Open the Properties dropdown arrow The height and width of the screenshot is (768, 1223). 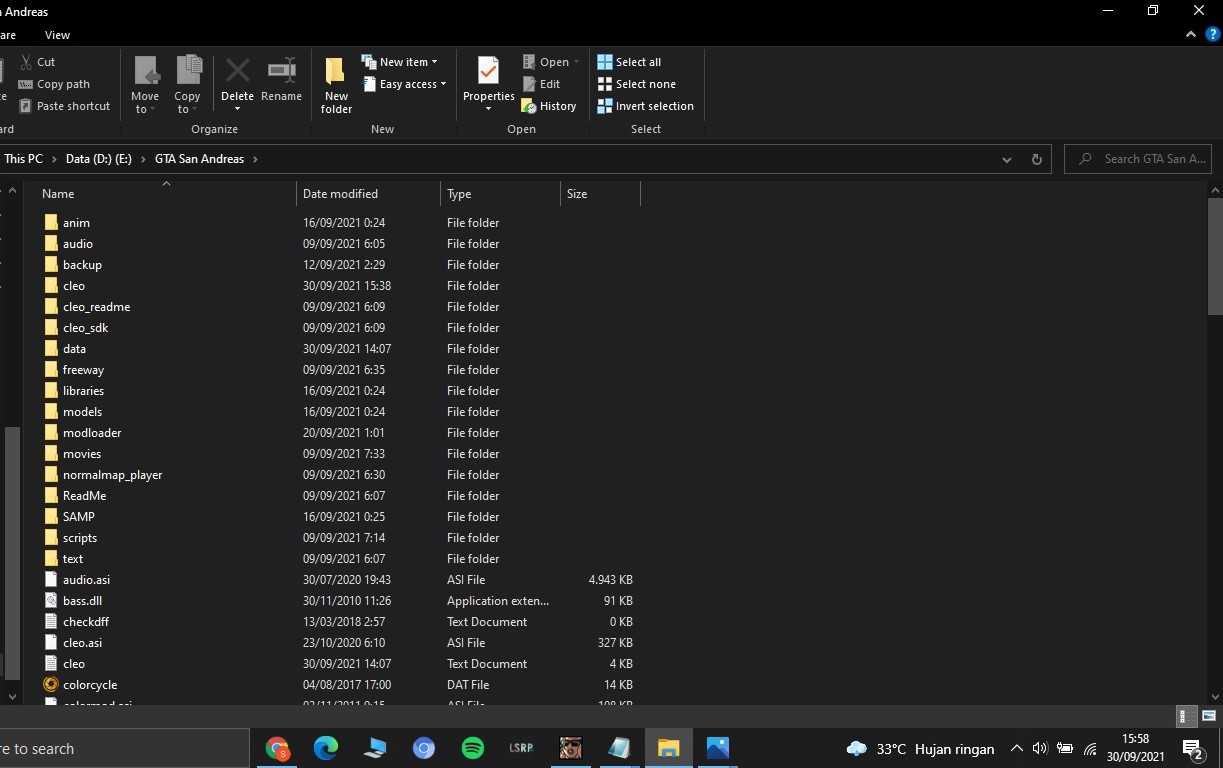(x=488, y=109)
